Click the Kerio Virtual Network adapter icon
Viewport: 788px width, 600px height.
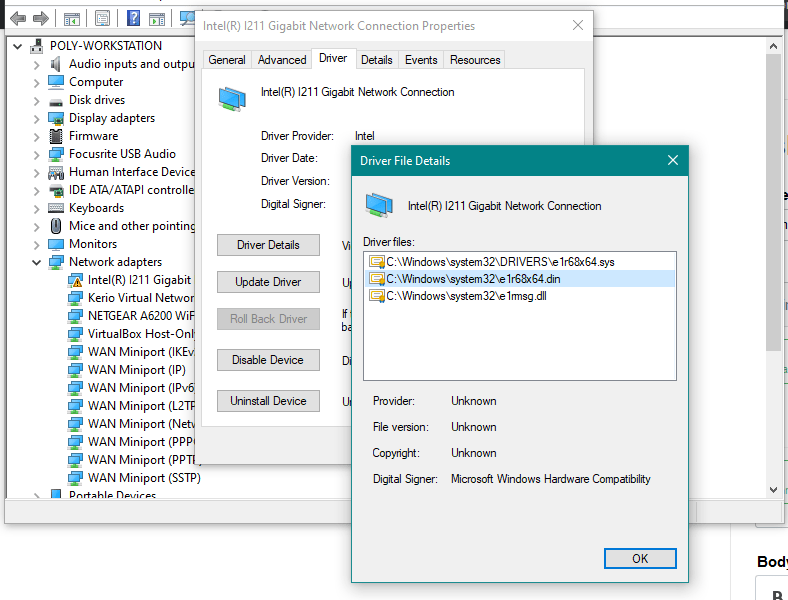coord(75,298)
